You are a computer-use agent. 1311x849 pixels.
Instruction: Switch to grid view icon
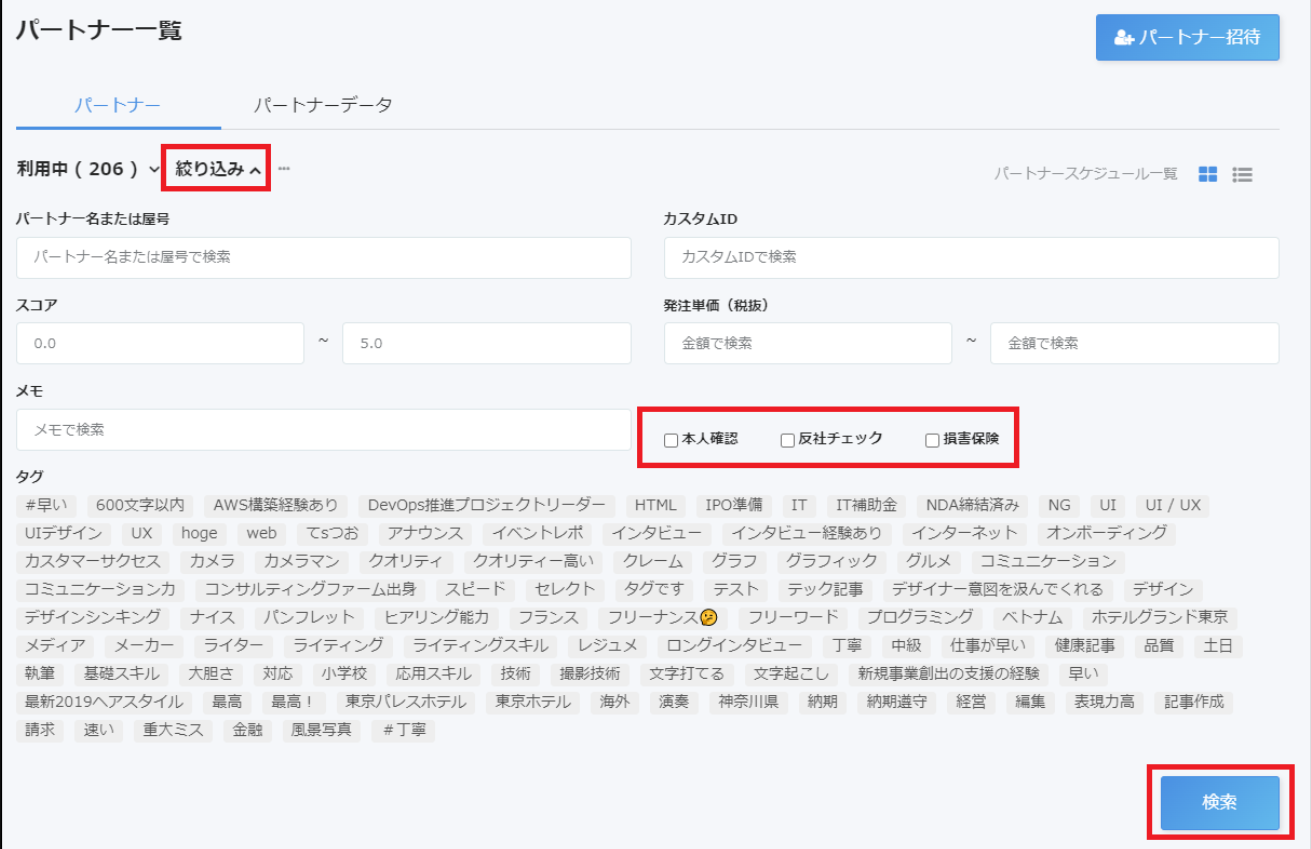pyautogui.click(x=1208, y=174)
